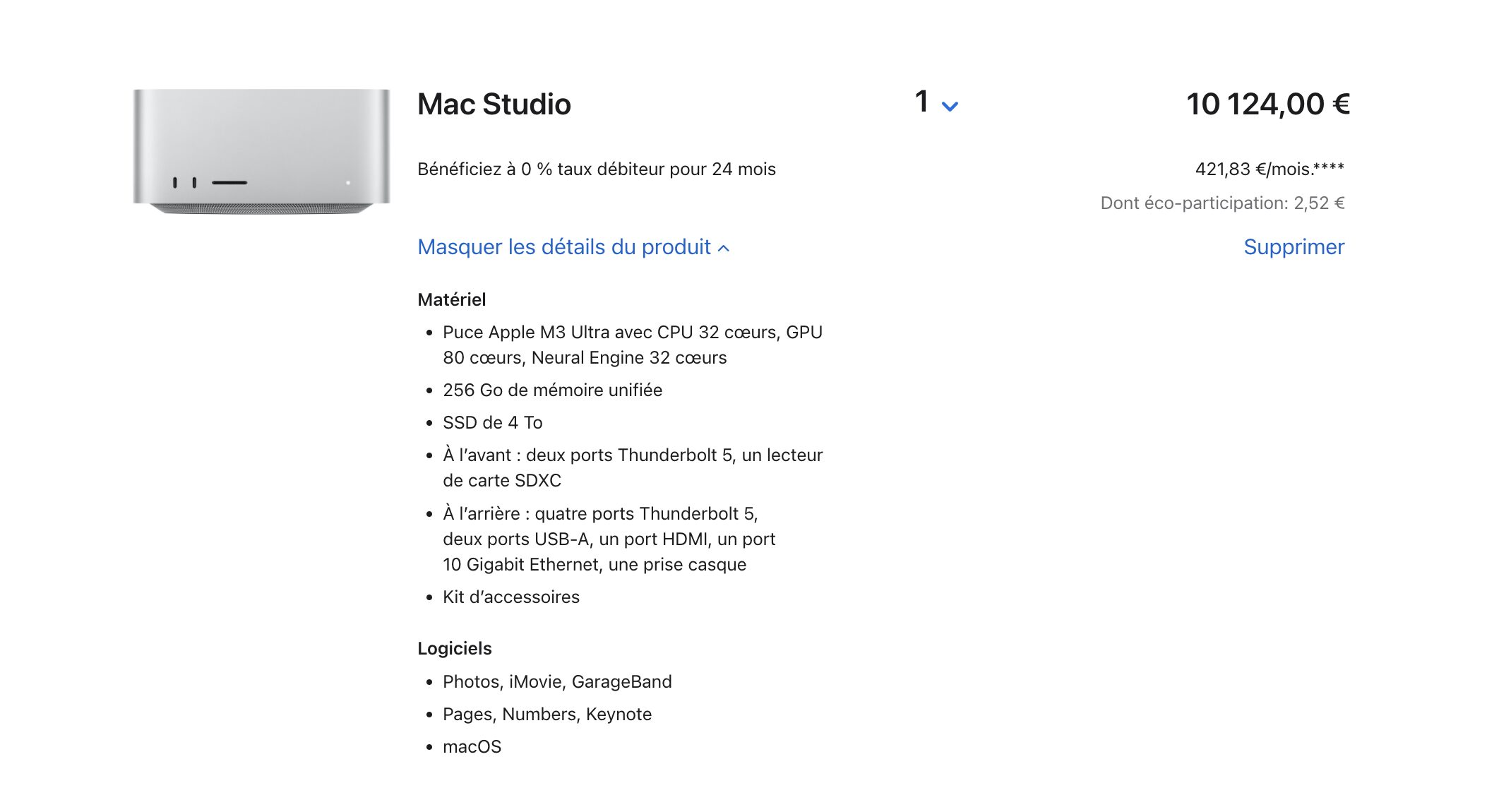
Task: Click the Matériel section heading
Action: [451, 300]
